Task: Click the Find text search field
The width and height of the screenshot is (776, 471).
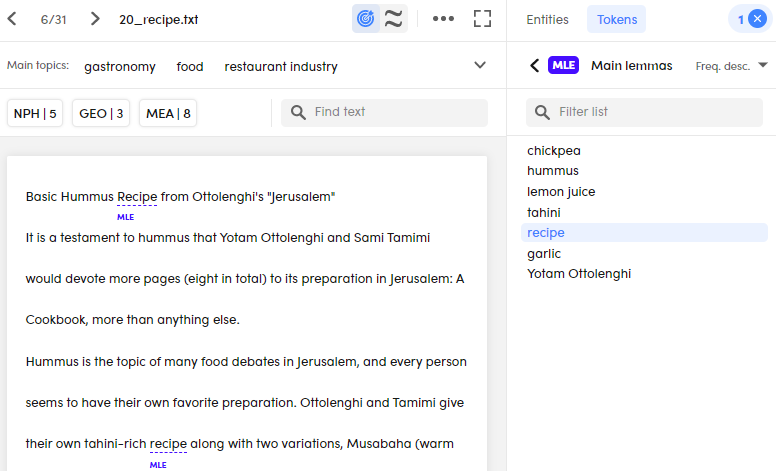Action: point(385,112)
